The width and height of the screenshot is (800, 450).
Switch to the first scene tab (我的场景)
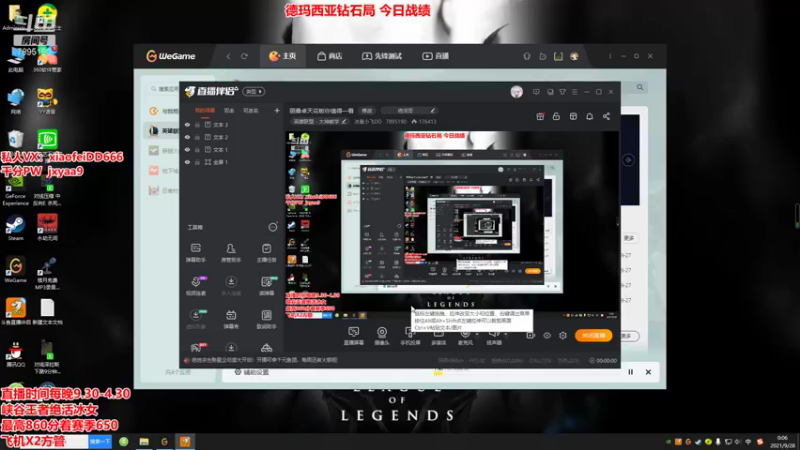(205, 111)
